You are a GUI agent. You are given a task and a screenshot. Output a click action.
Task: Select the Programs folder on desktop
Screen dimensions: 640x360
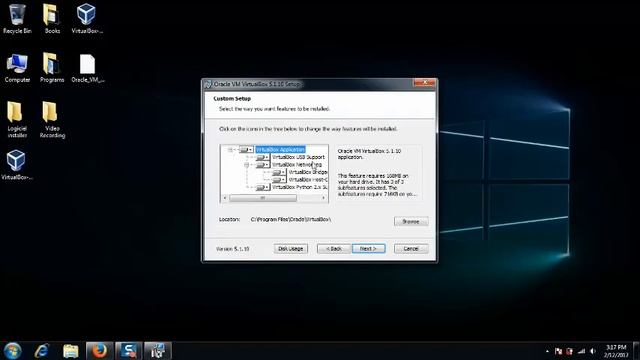[52, 68]
